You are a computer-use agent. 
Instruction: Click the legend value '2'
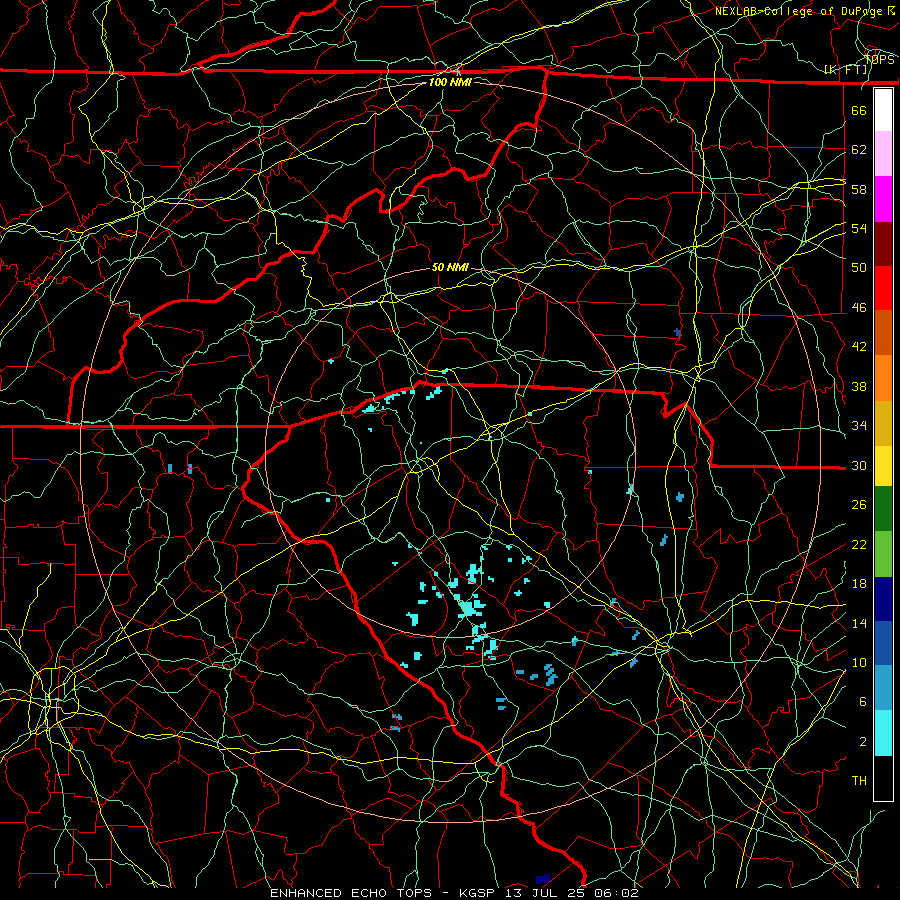(863, 742)
